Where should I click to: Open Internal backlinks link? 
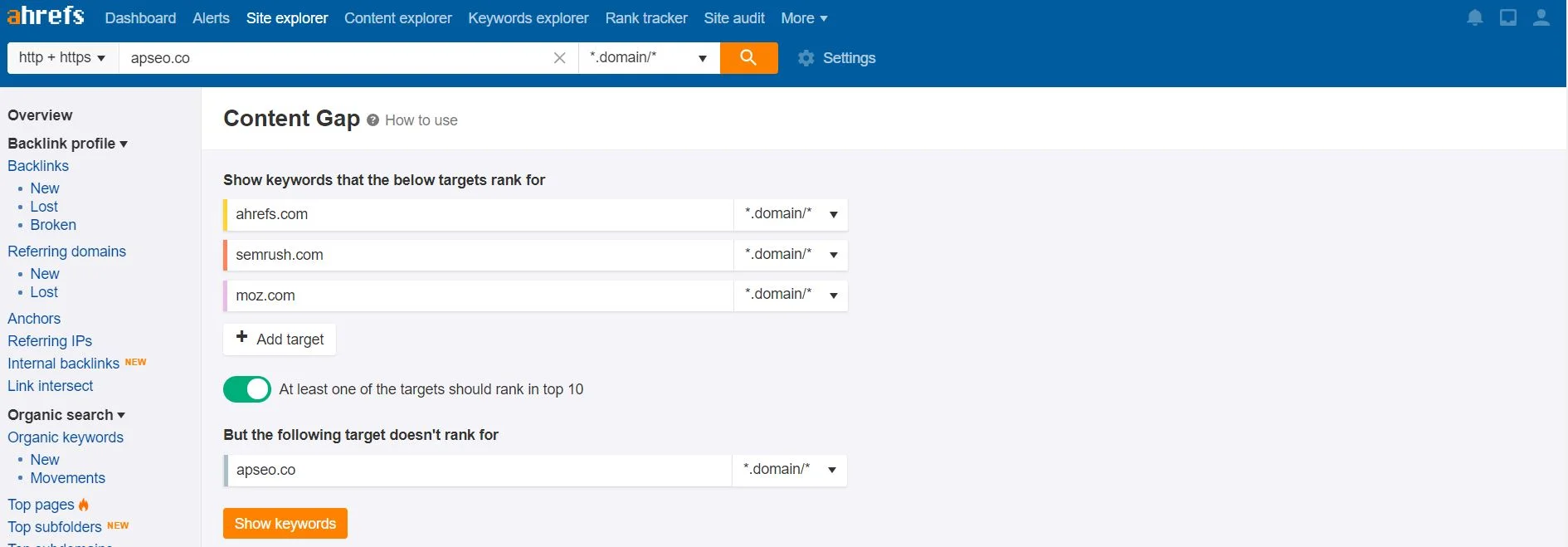tap(64, 364)
